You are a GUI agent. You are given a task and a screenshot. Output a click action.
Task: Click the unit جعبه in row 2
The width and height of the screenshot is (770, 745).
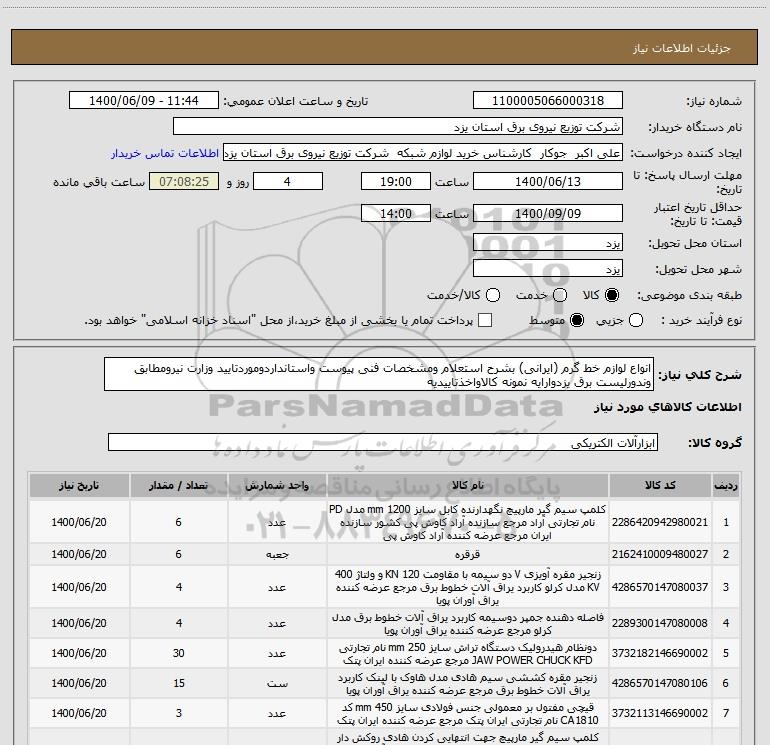[x=277, y=554]
